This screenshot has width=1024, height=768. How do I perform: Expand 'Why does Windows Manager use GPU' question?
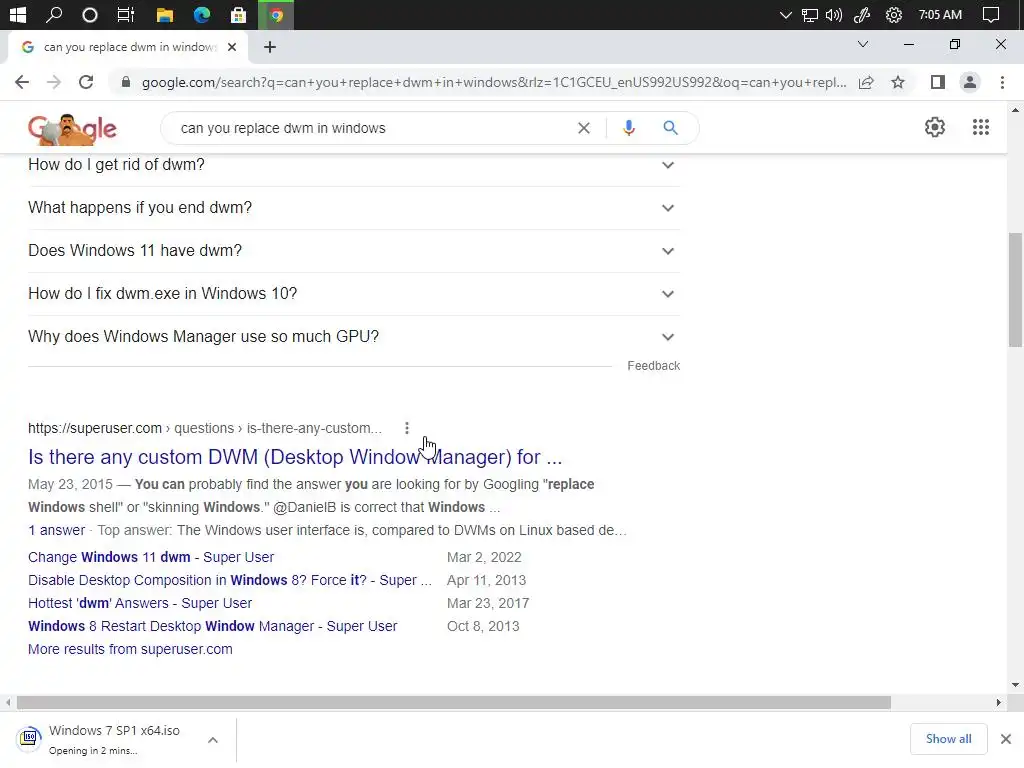click(353, 337)
